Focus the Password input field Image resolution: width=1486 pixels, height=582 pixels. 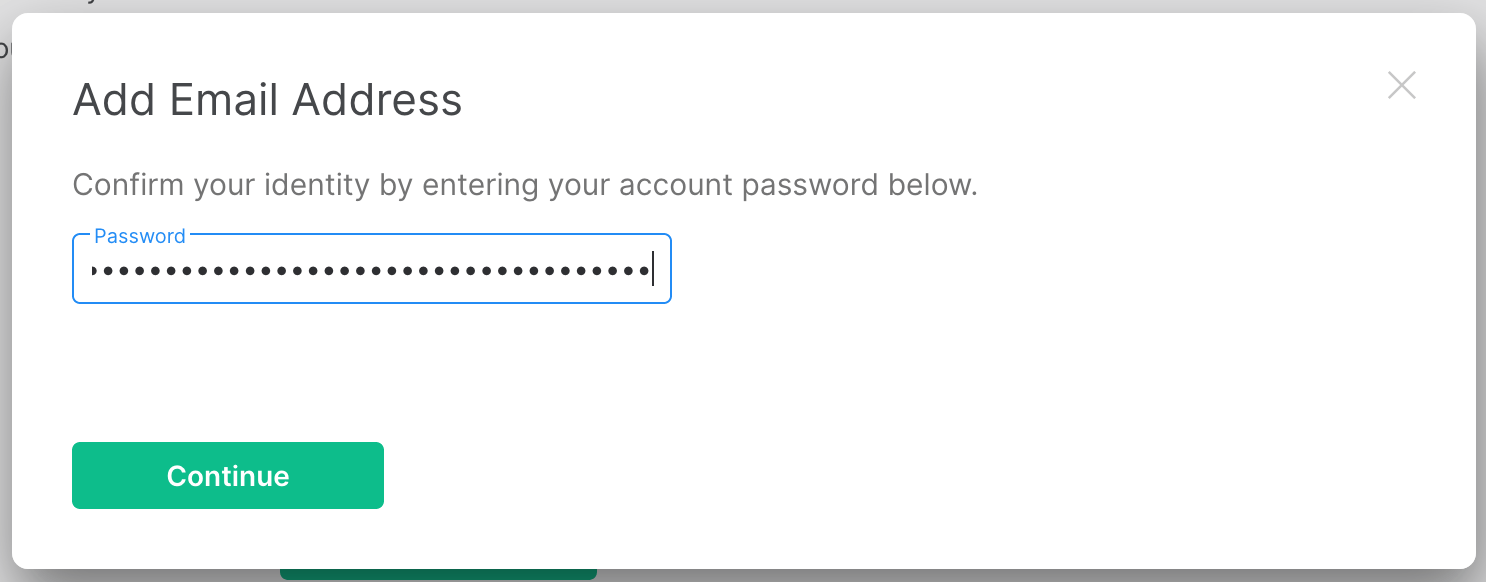(372, 269)
